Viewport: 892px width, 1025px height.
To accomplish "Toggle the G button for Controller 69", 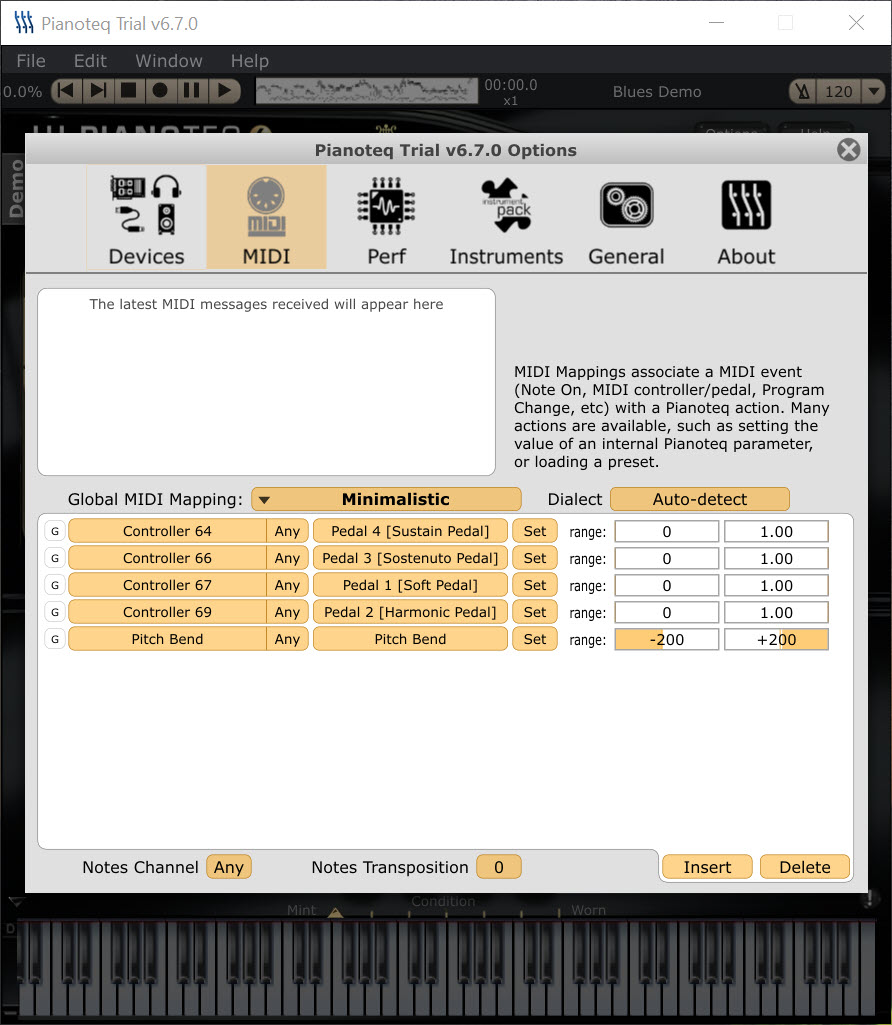I will click(x=55, y=612).
